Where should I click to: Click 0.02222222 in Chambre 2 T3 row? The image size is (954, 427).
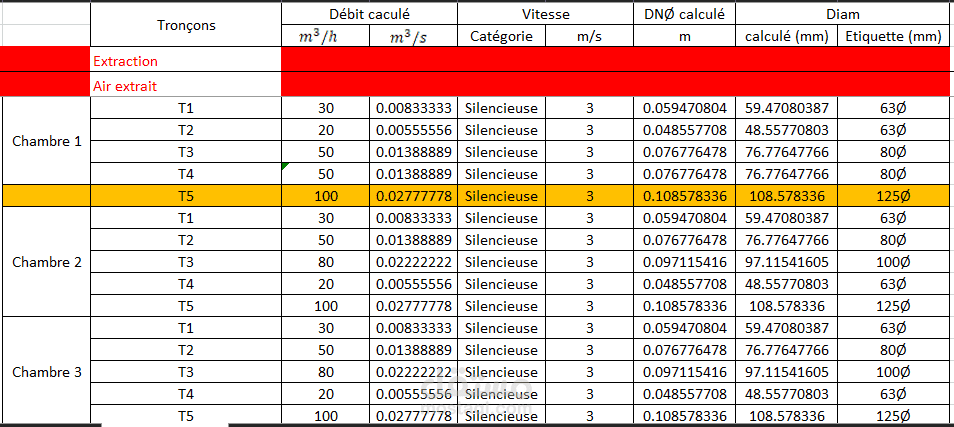point(413,262)
